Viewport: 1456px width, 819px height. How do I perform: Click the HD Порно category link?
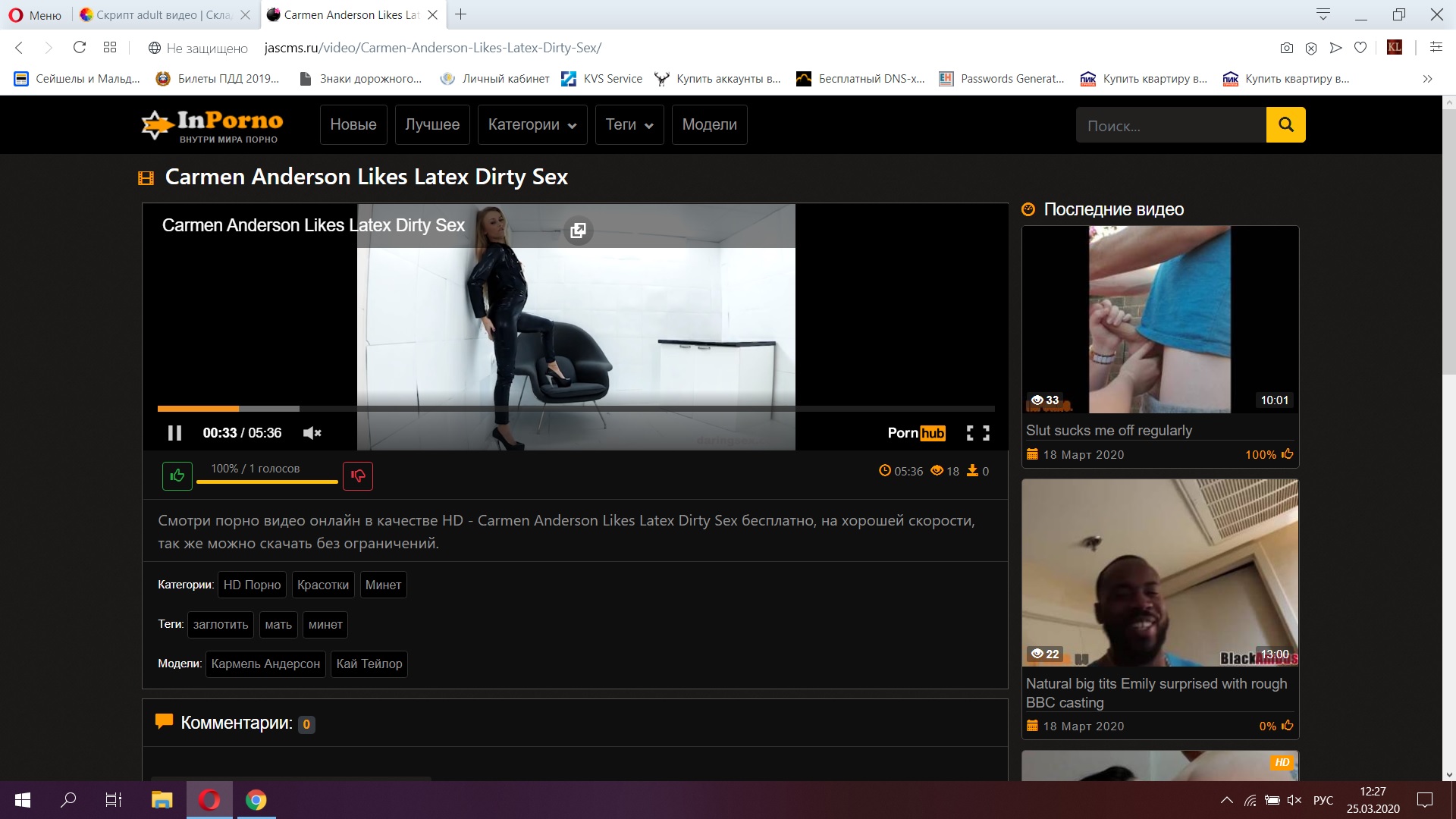252,585
